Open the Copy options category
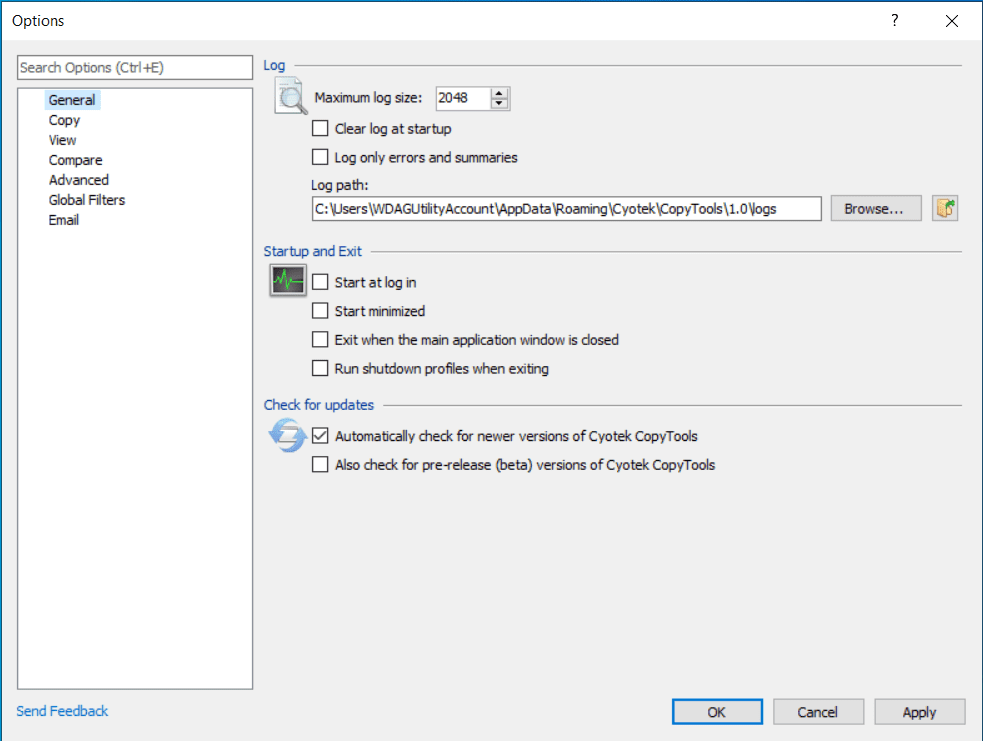The height and width of the screenshot is (741, 983). point(64,120)
